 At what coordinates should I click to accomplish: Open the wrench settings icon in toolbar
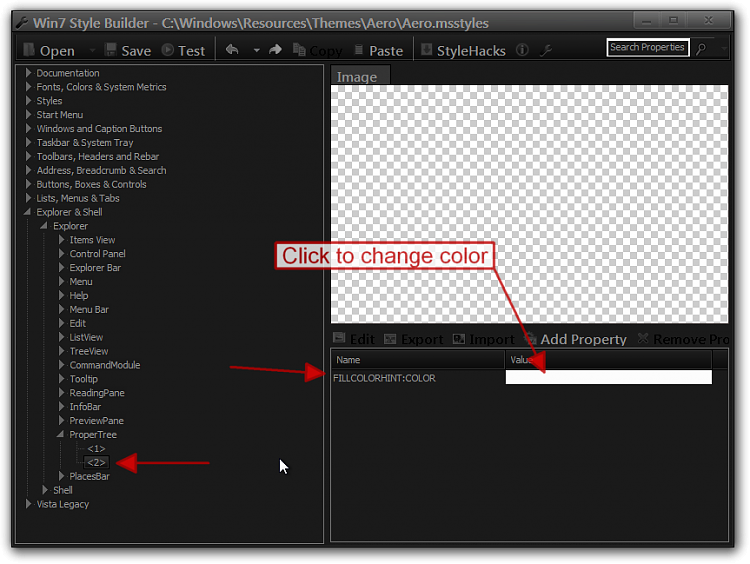coord(546,50)
